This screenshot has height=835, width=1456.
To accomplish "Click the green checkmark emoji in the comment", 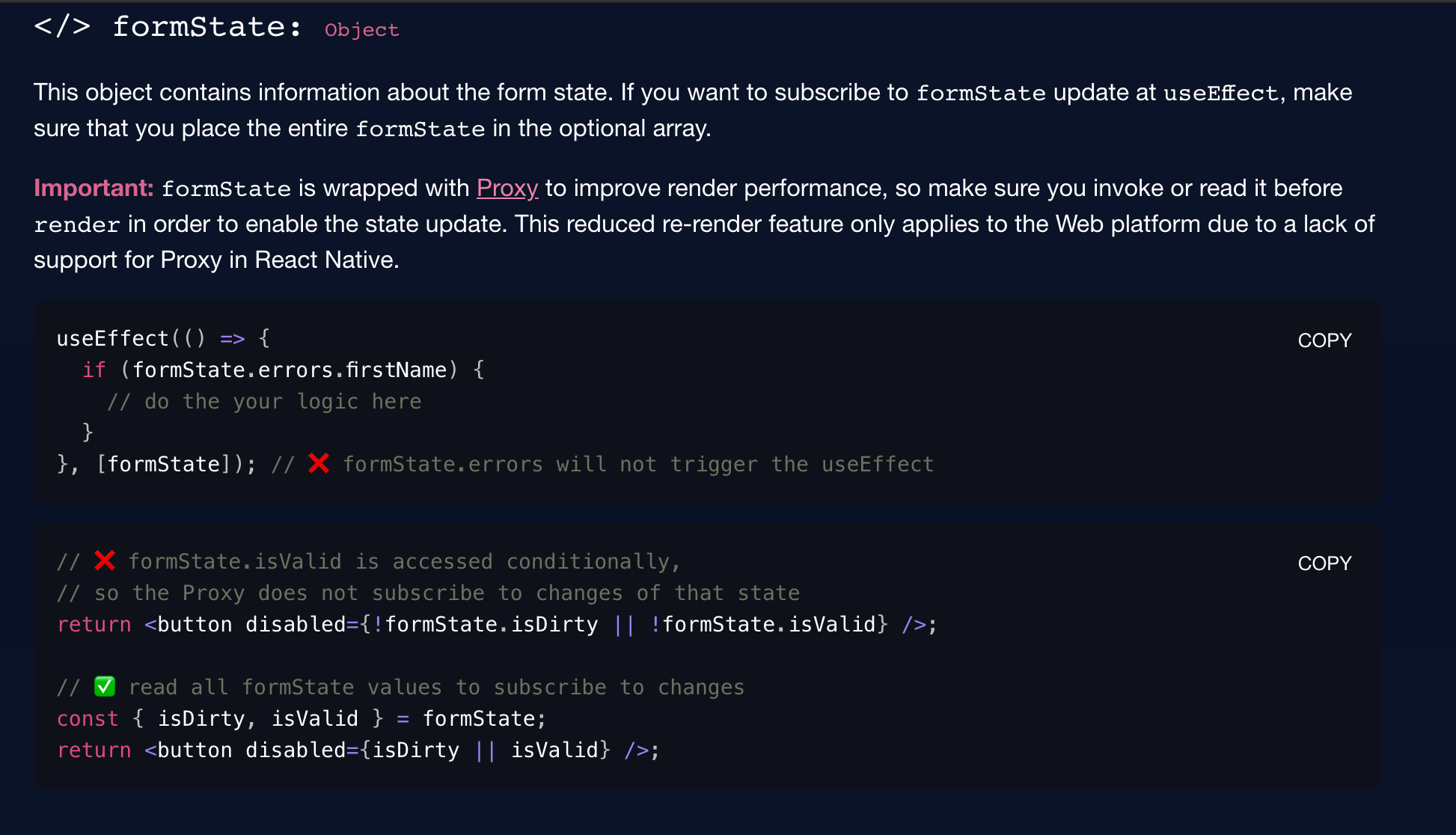I will pyautogui.click(x=105, y=686).
